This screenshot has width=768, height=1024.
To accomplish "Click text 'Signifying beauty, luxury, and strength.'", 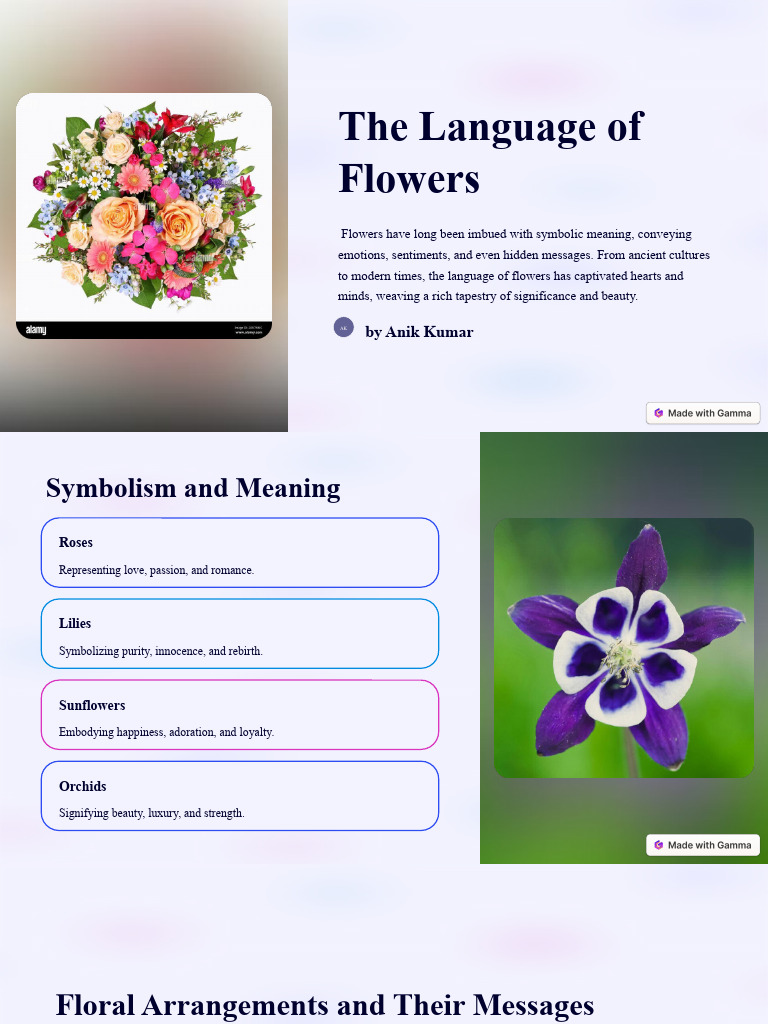I will [152, 813].
